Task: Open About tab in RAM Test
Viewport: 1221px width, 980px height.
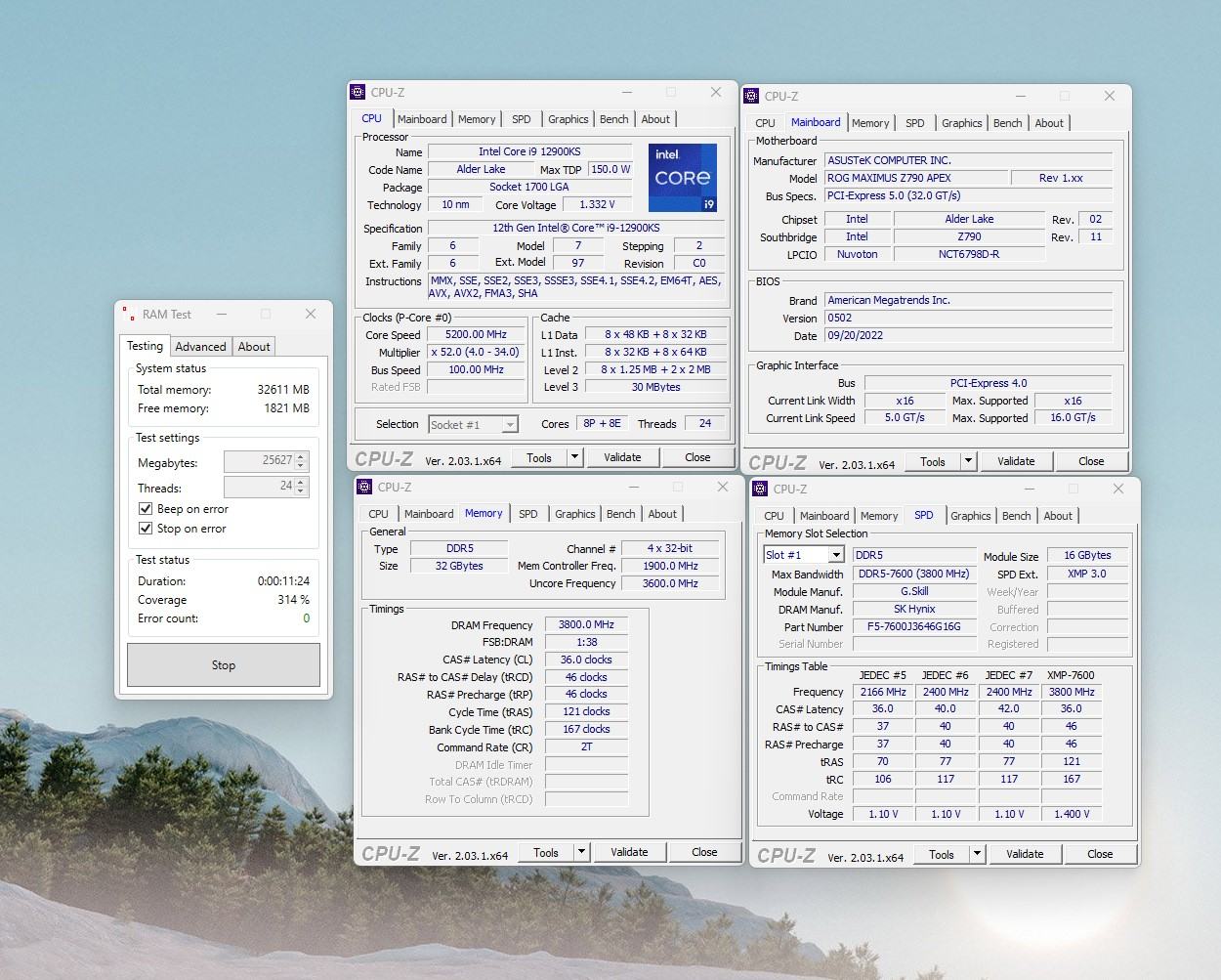Action: pos(254,347)
